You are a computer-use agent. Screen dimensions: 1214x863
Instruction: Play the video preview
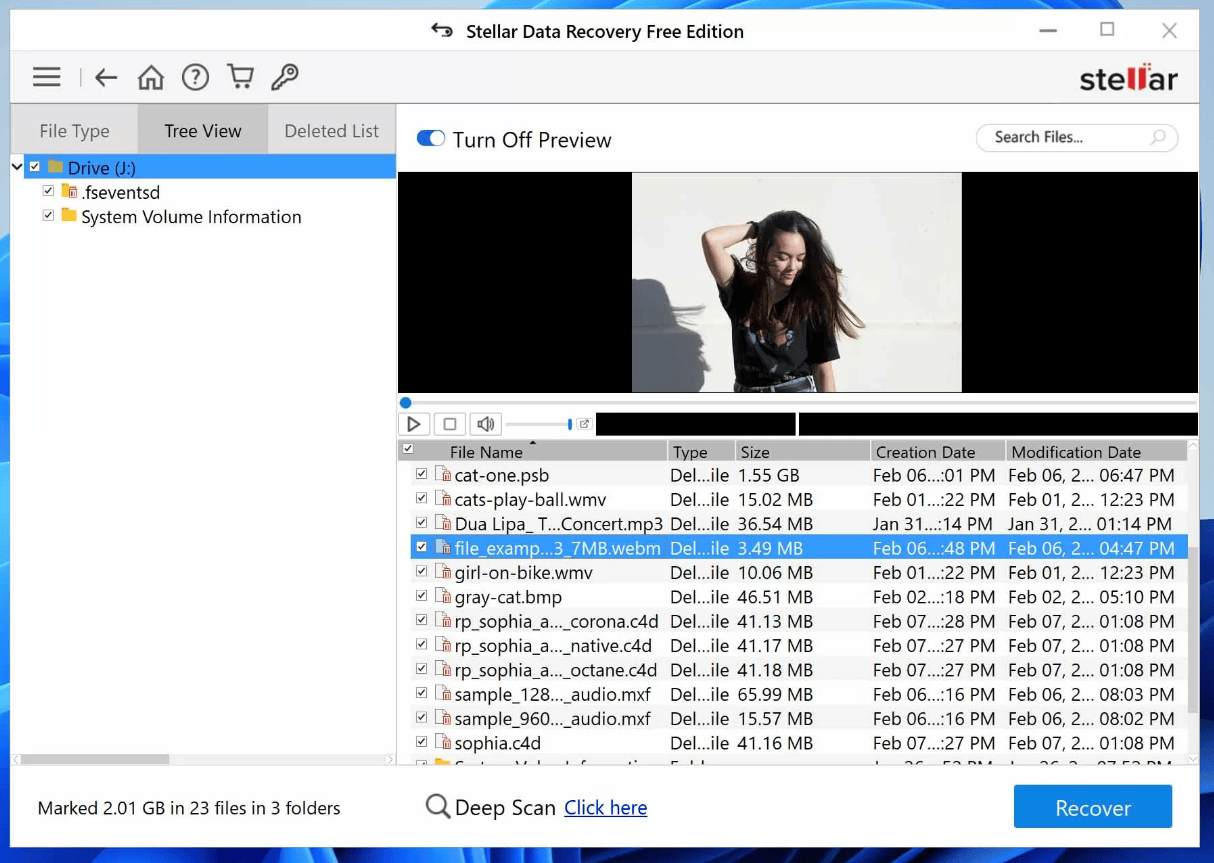tap(414, 424)
